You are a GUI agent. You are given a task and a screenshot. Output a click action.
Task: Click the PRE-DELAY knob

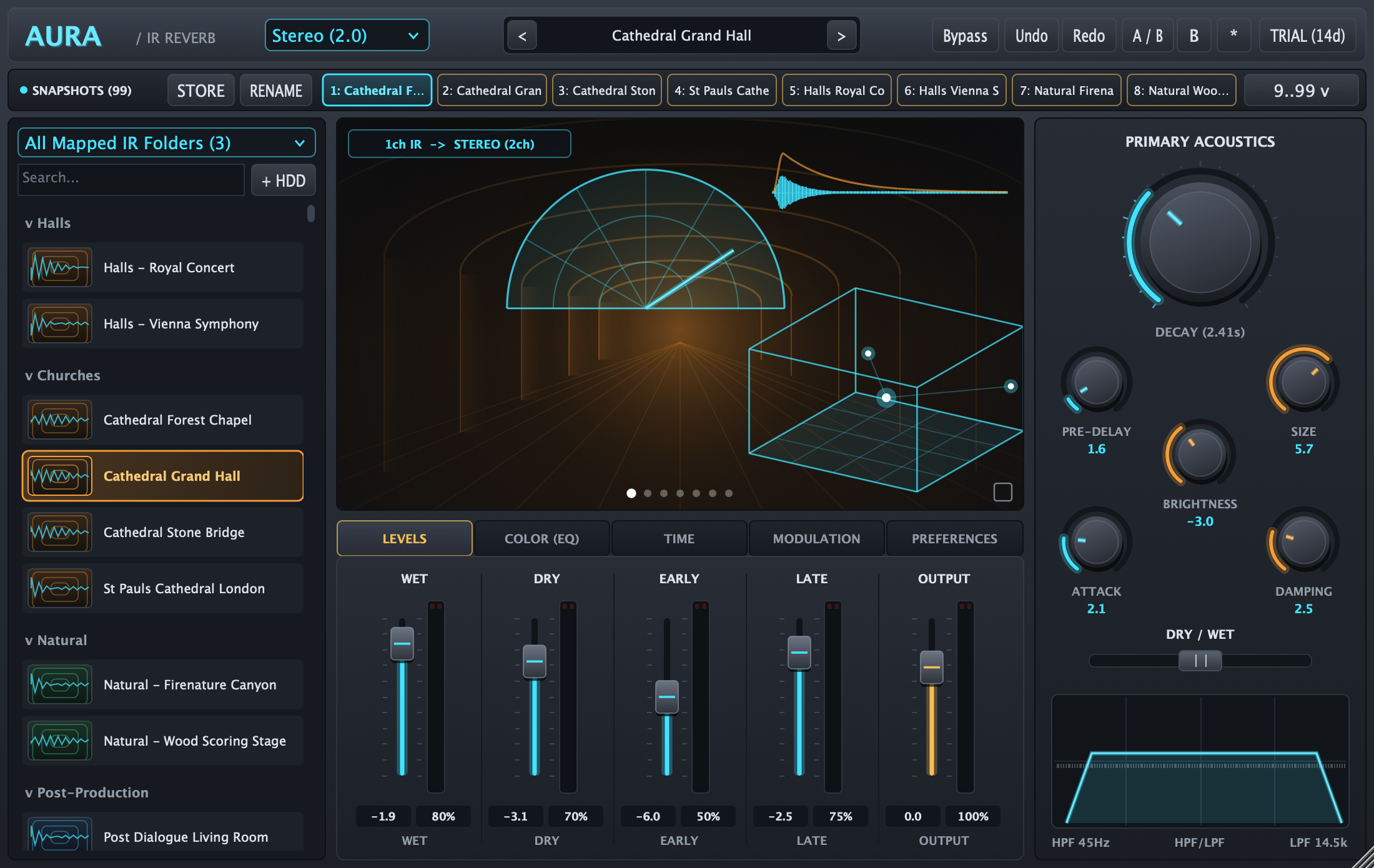(1096, 382)
